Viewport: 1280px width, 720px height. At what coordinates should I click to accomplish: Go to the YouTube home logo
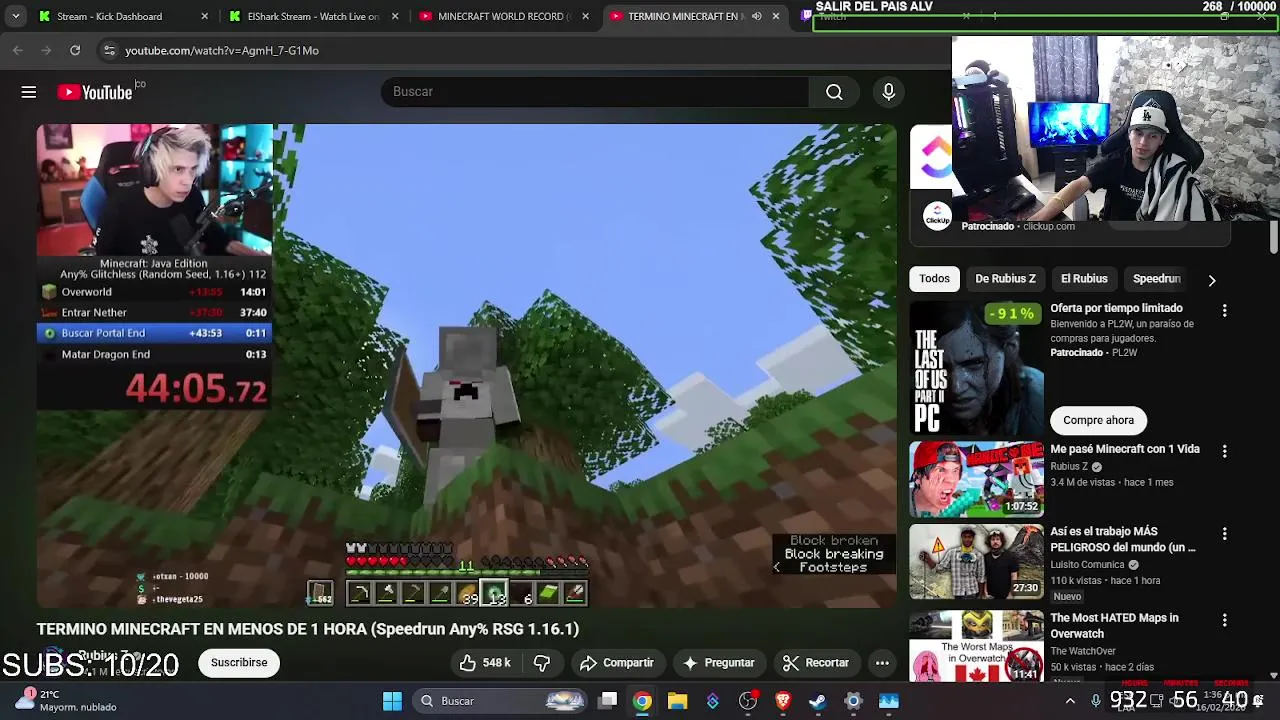(x=95, y=92)
